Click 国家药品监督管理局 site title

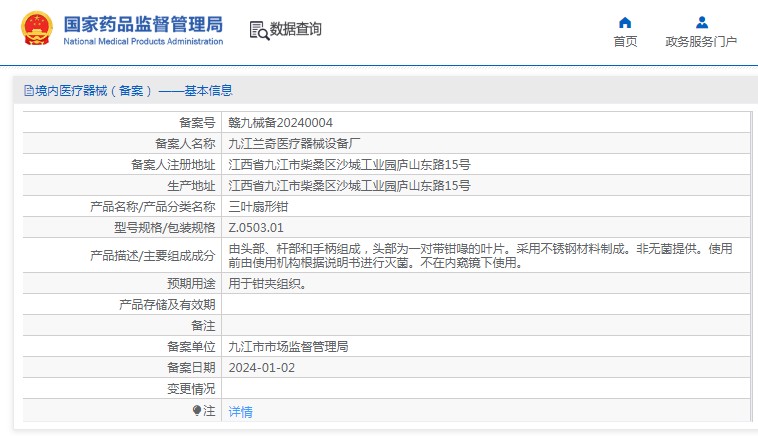coord(143,24)
